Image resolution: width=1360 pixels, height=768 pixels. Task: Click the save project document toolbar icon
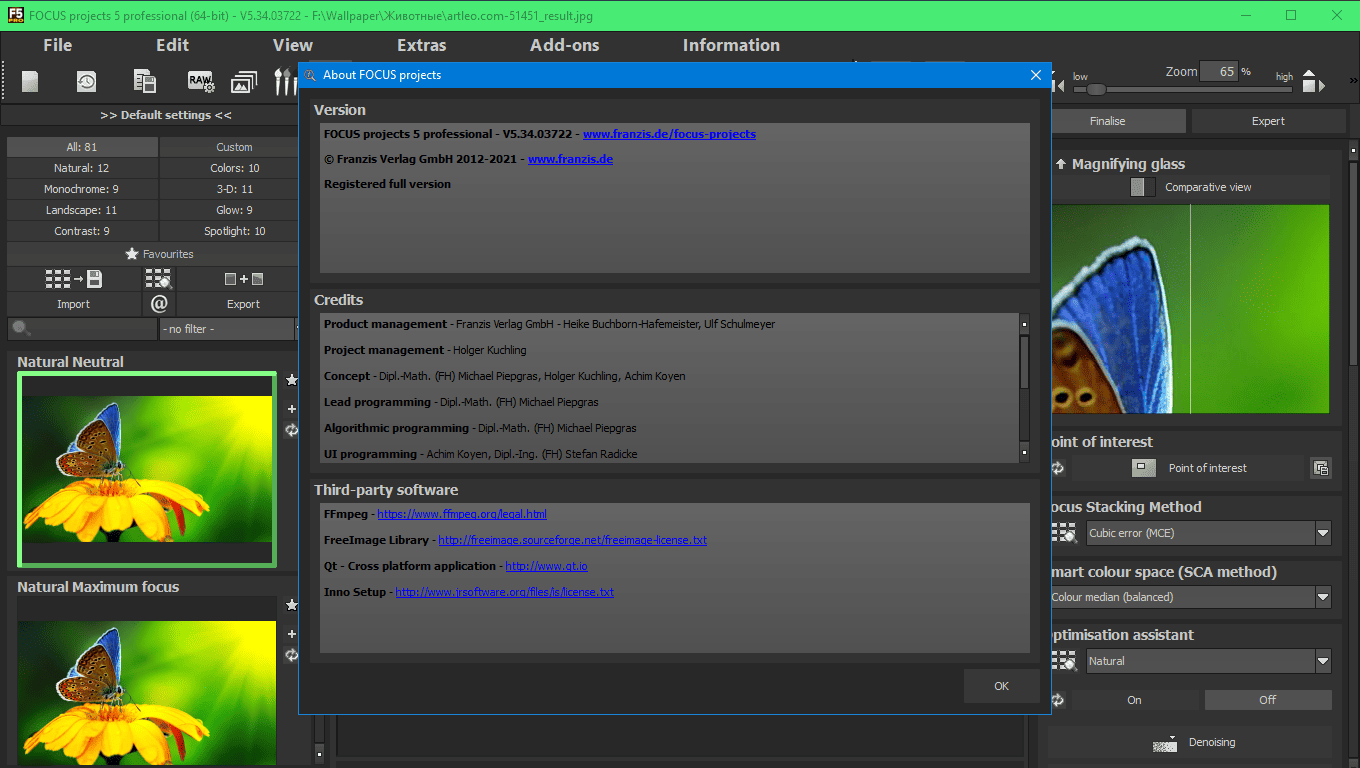click(145, 82)
